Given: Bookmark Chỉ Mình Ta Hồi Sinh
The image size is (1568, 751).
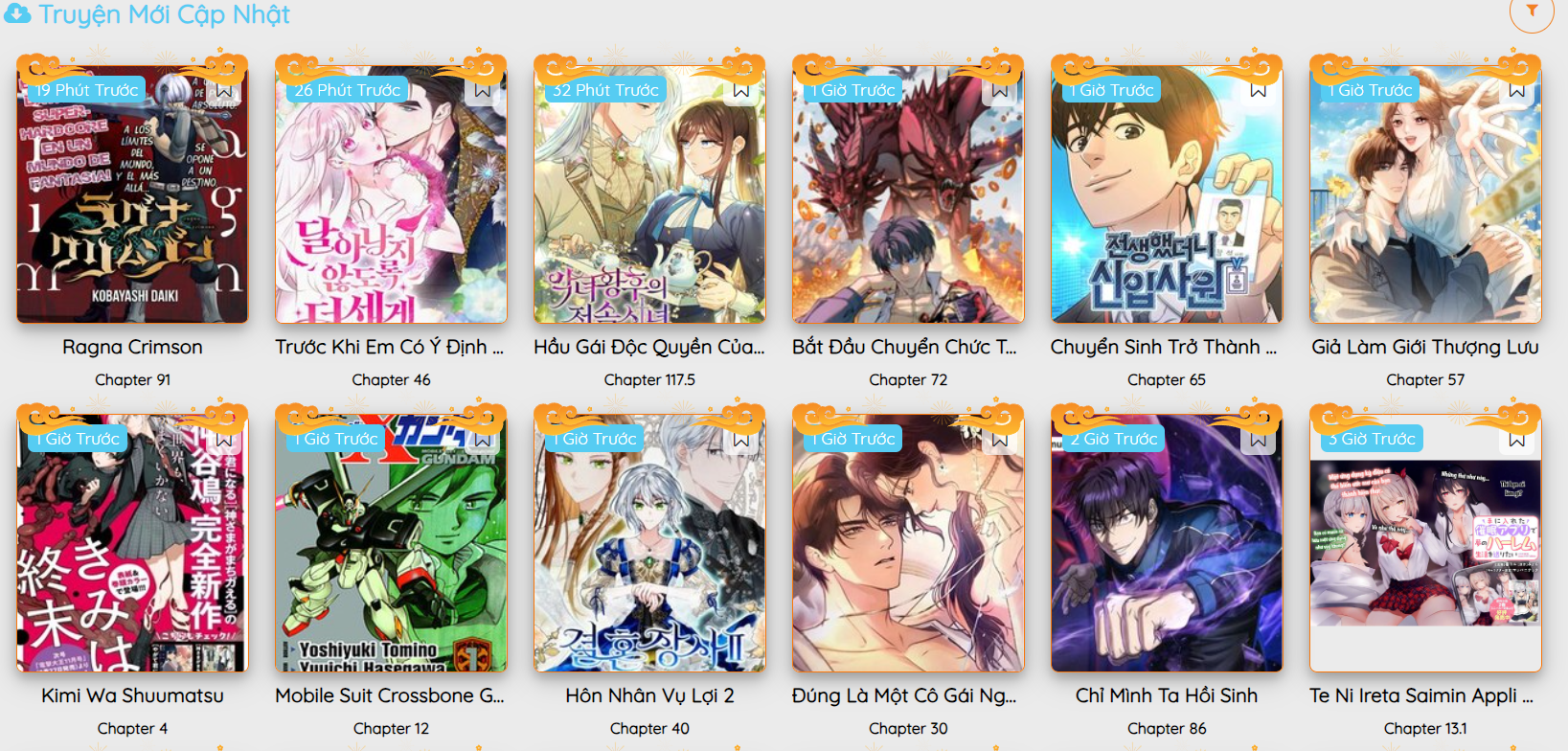Looking at the screenshot, I should click(x=1259, y=439).
